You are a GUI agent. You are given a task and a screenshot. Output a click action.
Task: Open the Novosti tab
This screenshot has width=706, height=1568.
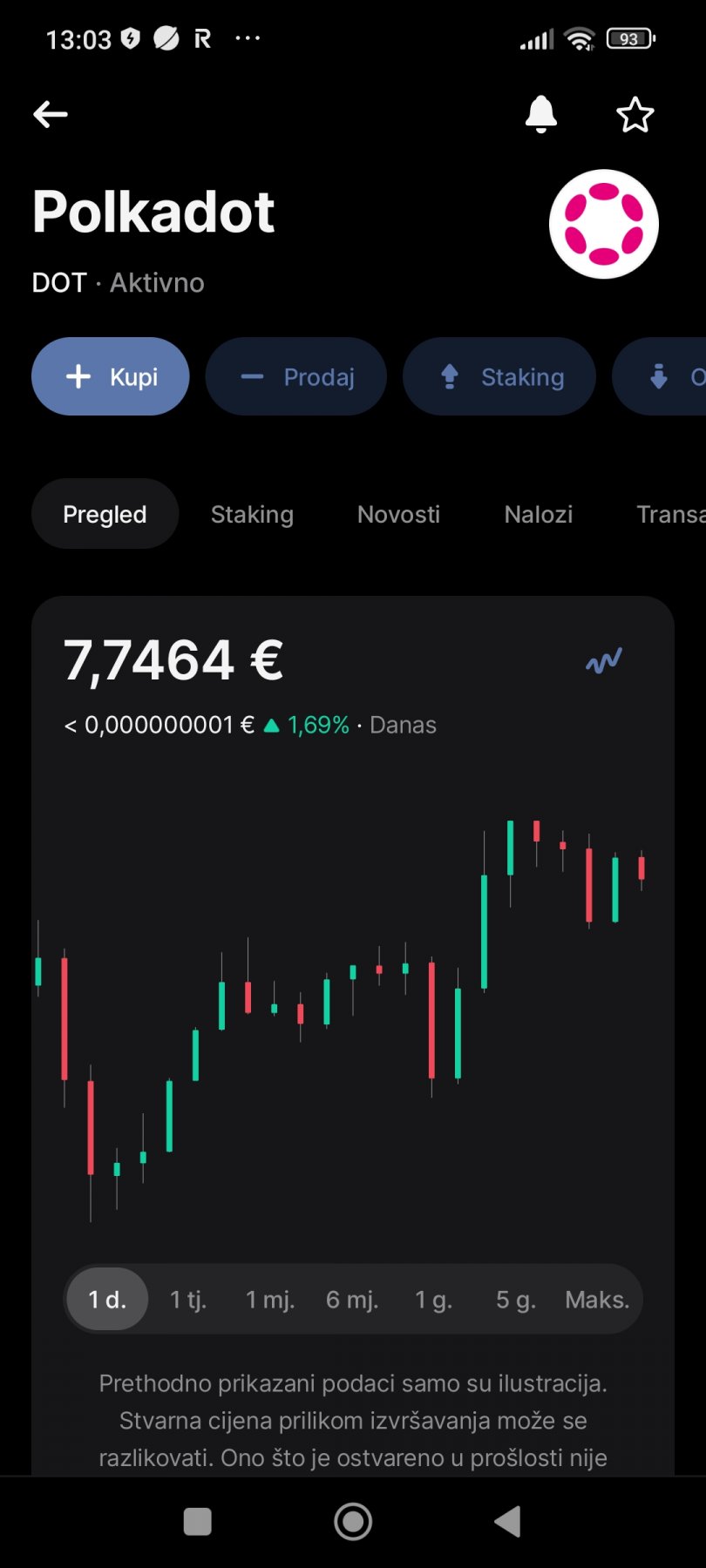(x=398, y=514)
